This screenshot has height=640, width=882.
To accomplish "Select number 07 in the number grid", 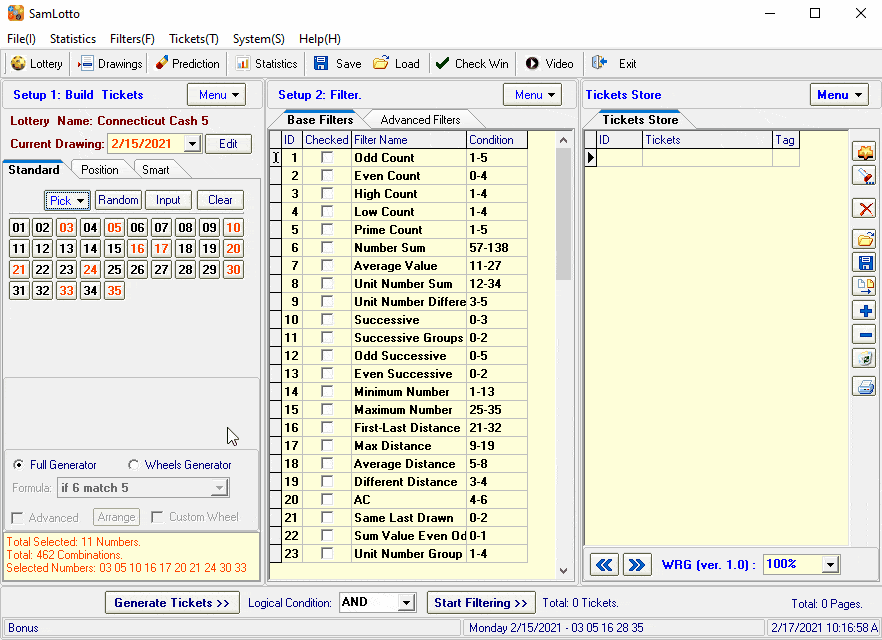I will [x=161, y=227].
